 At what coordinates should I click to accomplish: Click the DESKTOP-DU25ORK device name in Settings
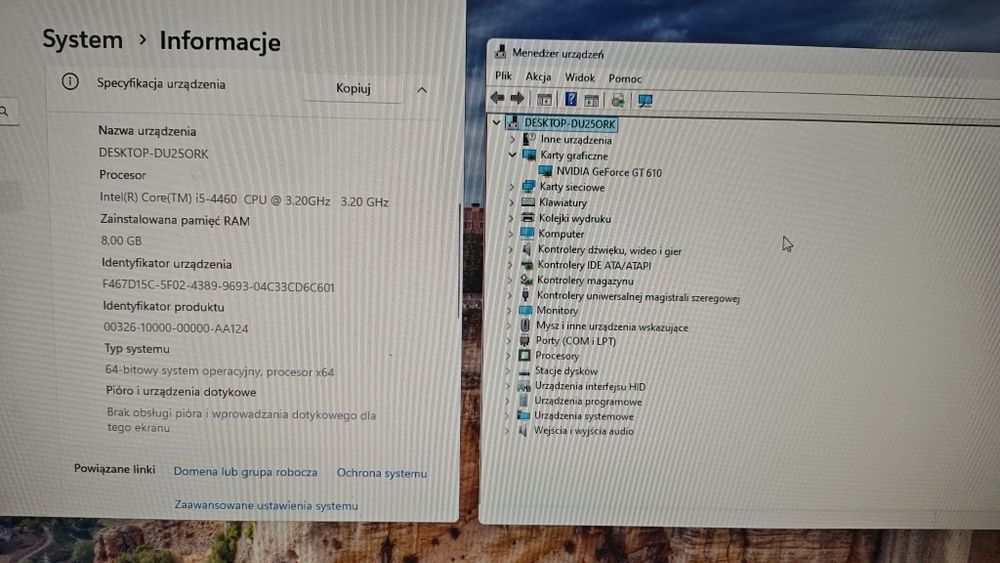(x=153, y=153)
